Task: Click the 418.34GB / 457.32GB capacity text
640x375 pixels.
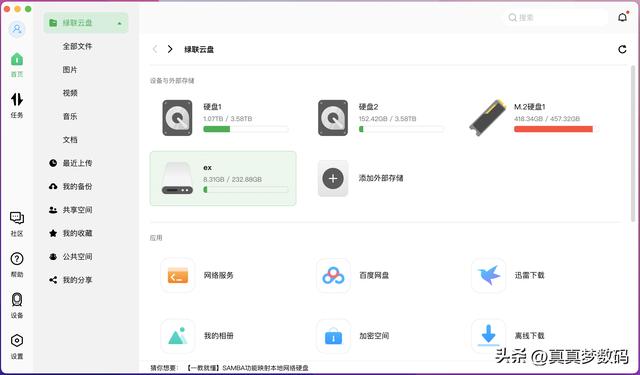Action: (x=547, y=119)
